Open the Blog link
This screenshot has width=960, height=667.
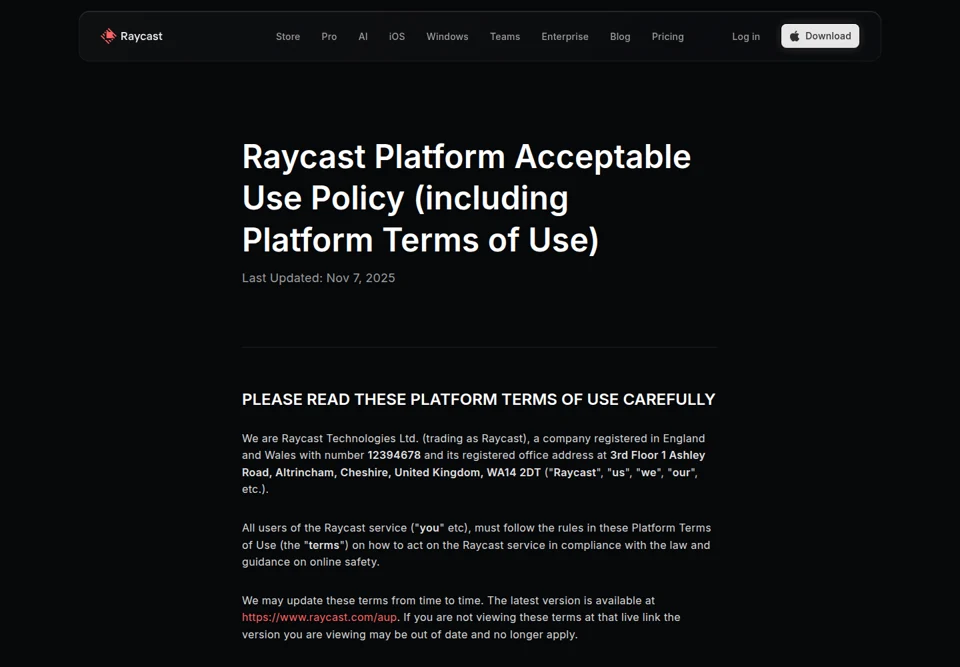tap(620, 37)
